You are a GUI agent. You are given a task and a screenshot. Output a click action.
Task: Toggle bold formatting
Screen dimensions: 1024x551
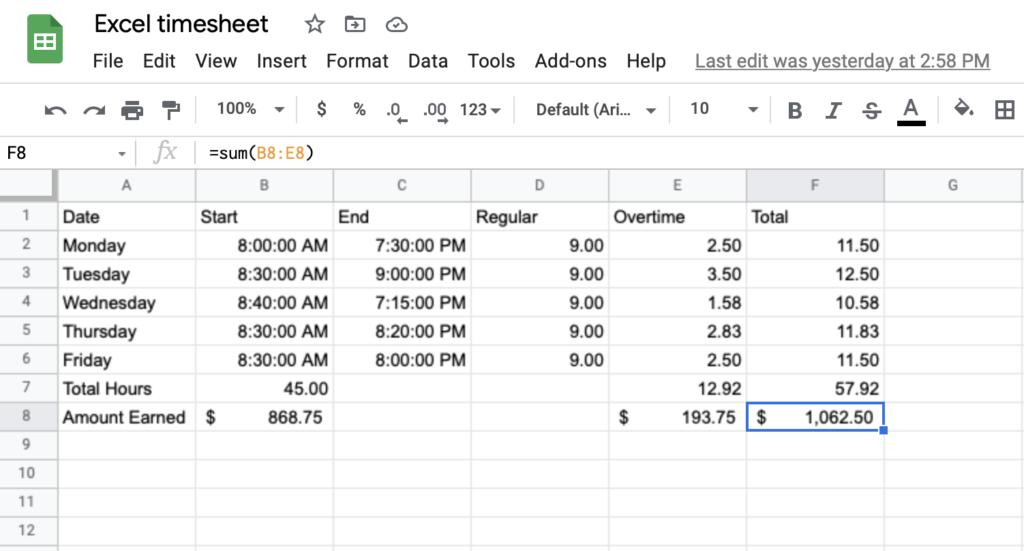[x=795, y=110]
